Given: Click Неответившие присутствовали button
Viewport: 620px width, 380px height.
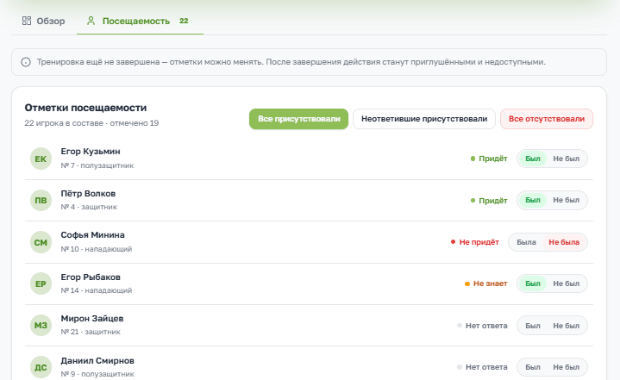Looking at the screenshot, I should pyautogui.click(x=424, y=119).
